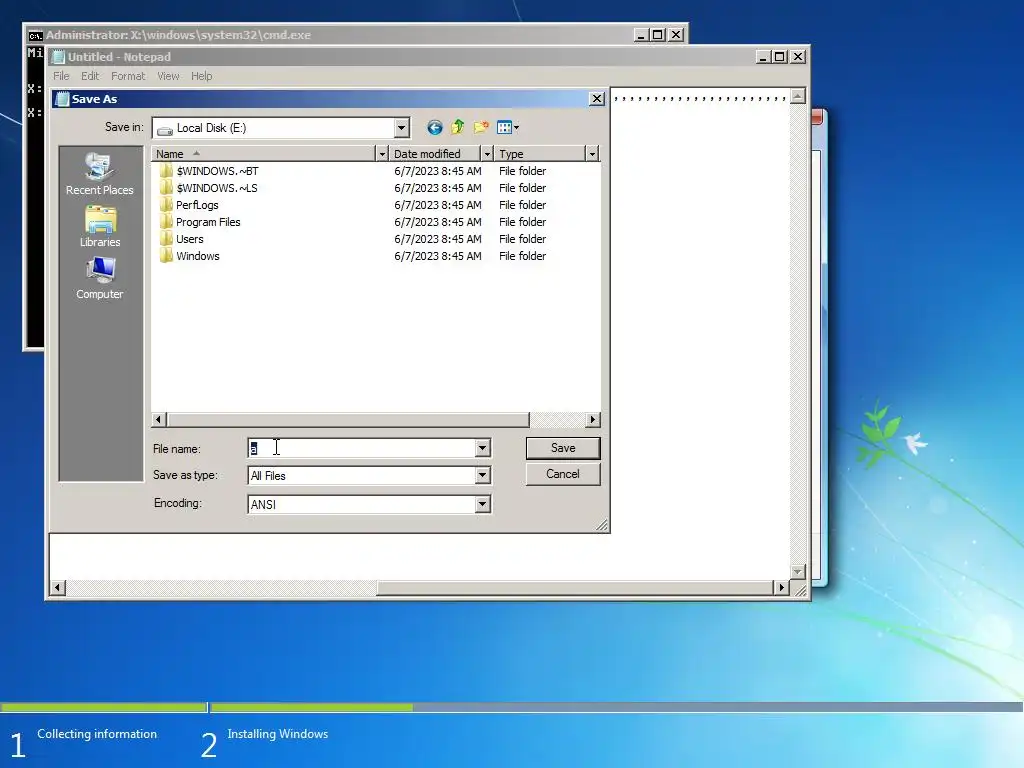Open the Notepad File menu

pyautogui.click(x=61, y=76)
